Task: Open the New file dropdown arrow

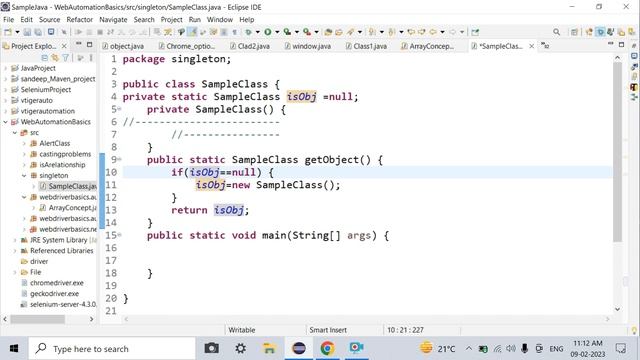Action: (17, 32)
